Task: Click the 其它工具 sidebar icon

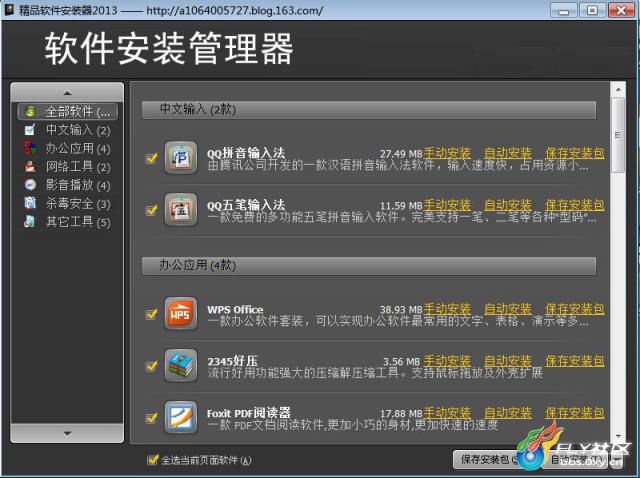Action: click(30, 222)
